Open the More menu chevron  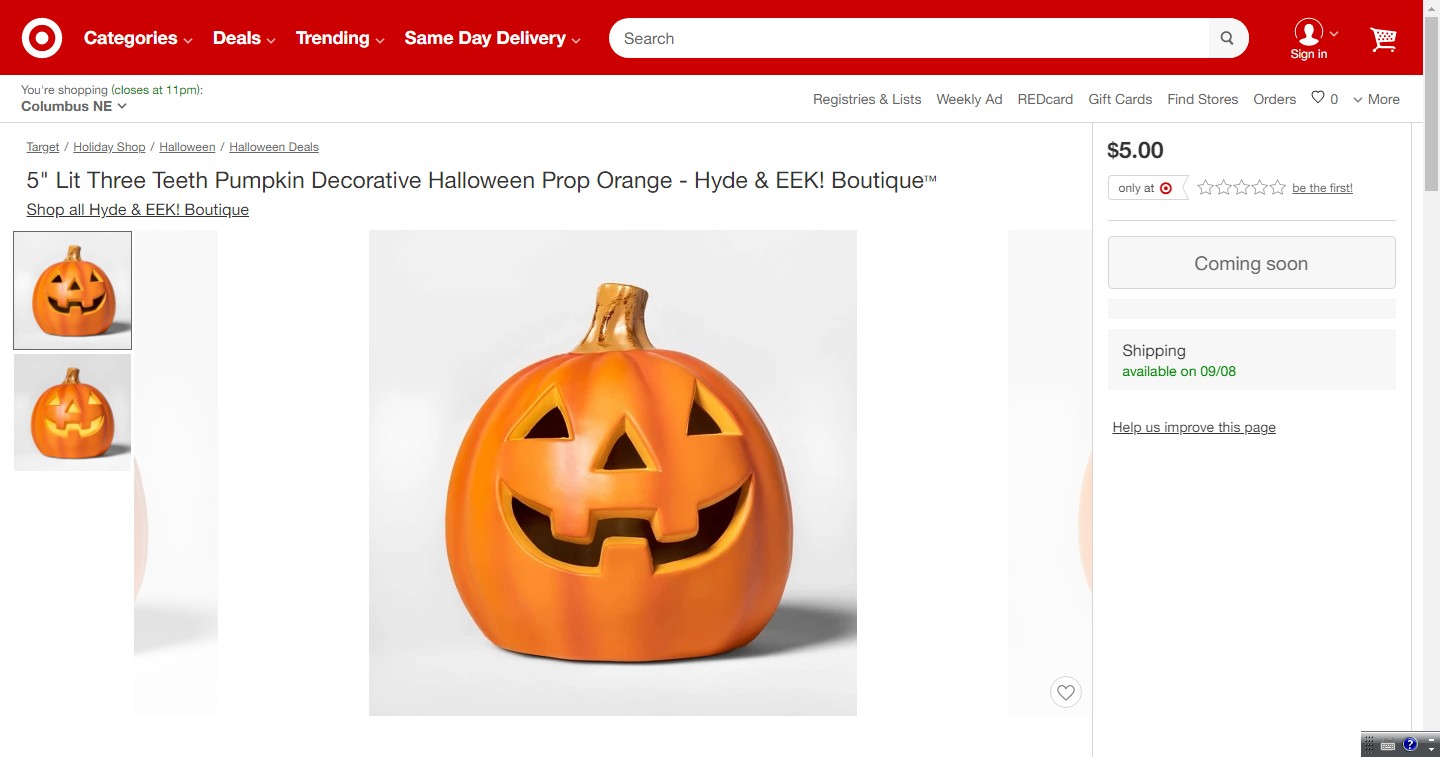(x=1376, y=99)
